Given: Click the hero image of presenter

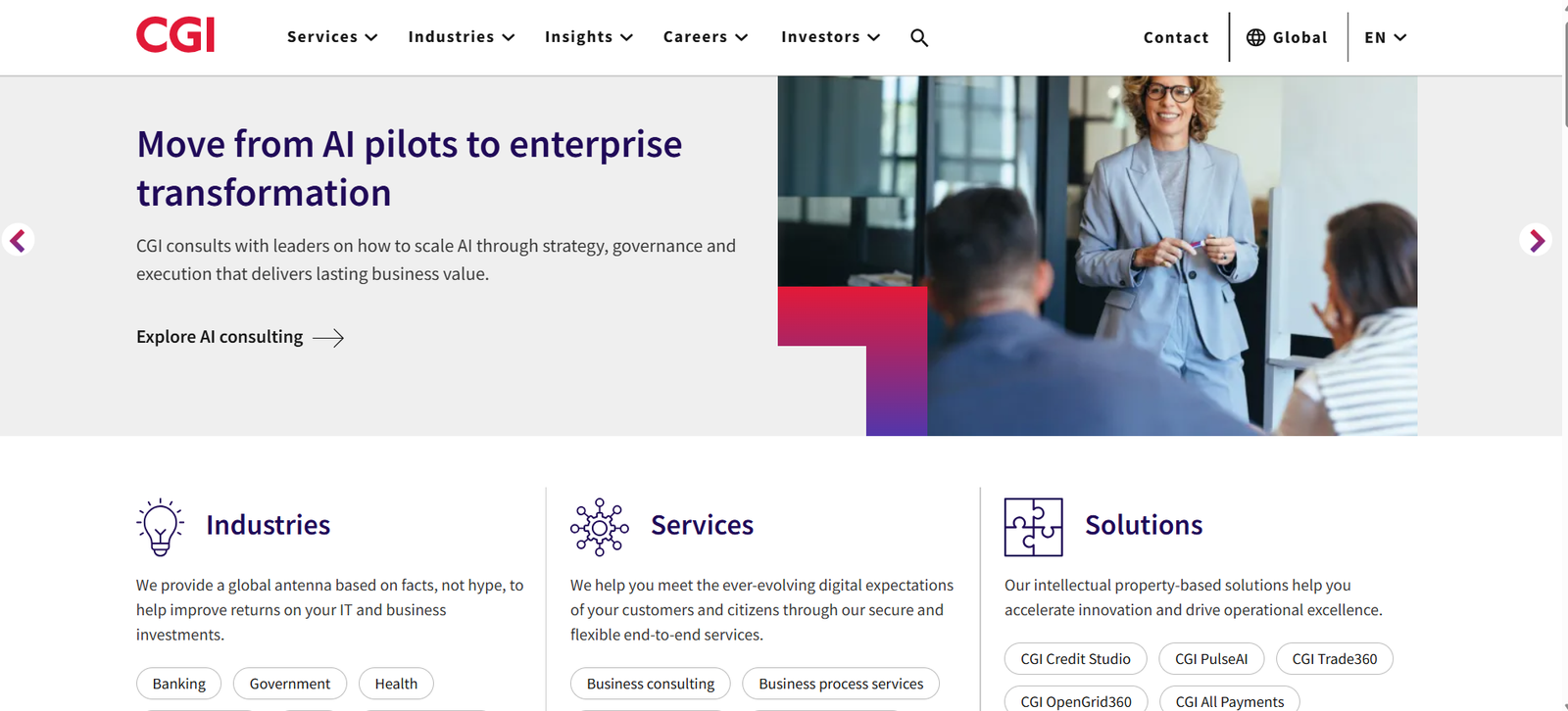Looking at the screenshot, I should tap(1098, 256).
